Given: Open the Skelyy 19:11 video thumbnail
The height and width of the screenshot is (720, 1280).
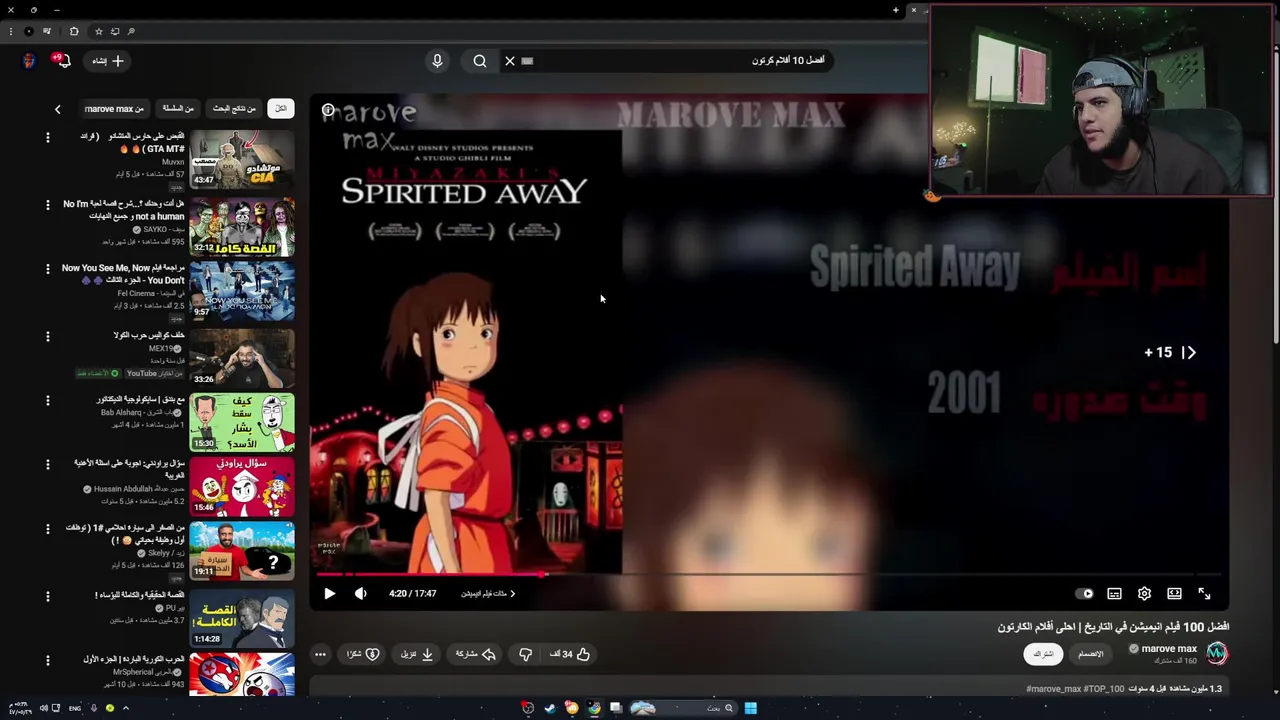Looking at the screenshot, I should [242, 551].
